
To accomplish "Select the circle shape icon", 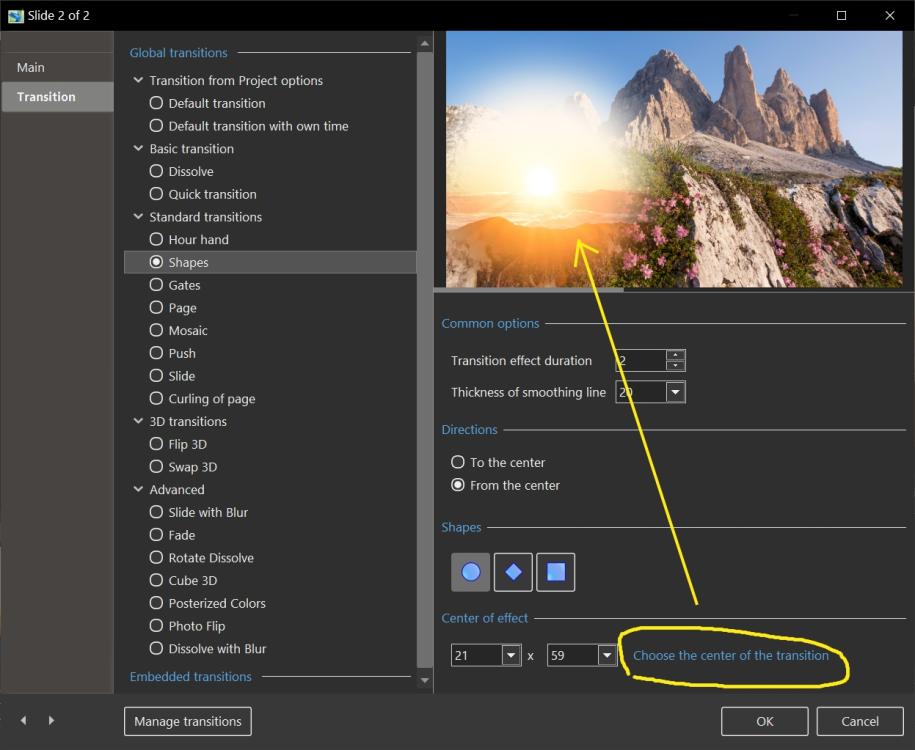I will click(470, 572).
